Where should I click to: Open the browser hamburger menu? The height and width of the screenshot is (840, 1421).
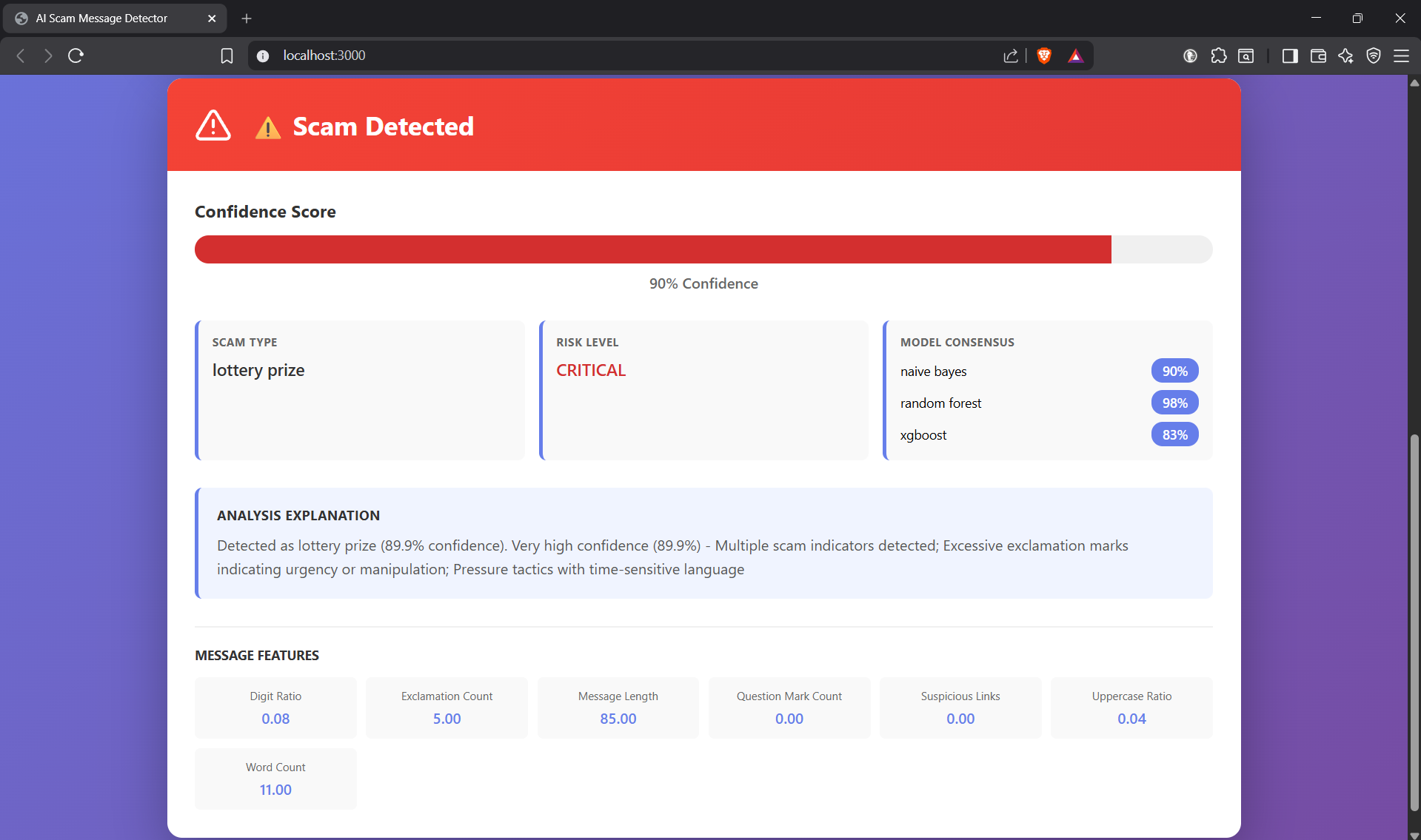[x=1401, y=56]
